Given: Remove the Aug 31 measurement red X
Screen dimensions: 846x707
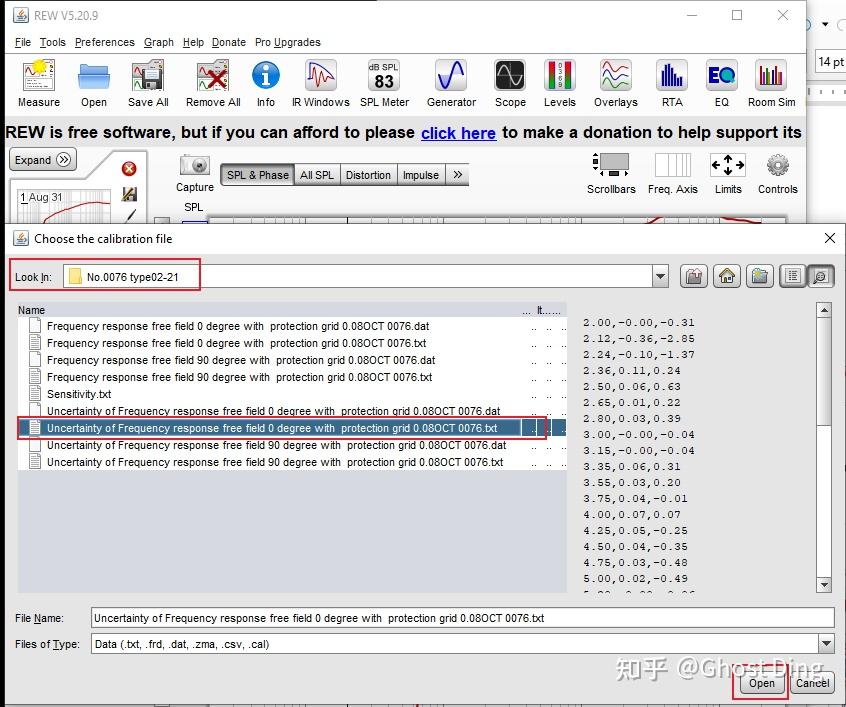Looking at the screenshot, I should pos(129,169).
